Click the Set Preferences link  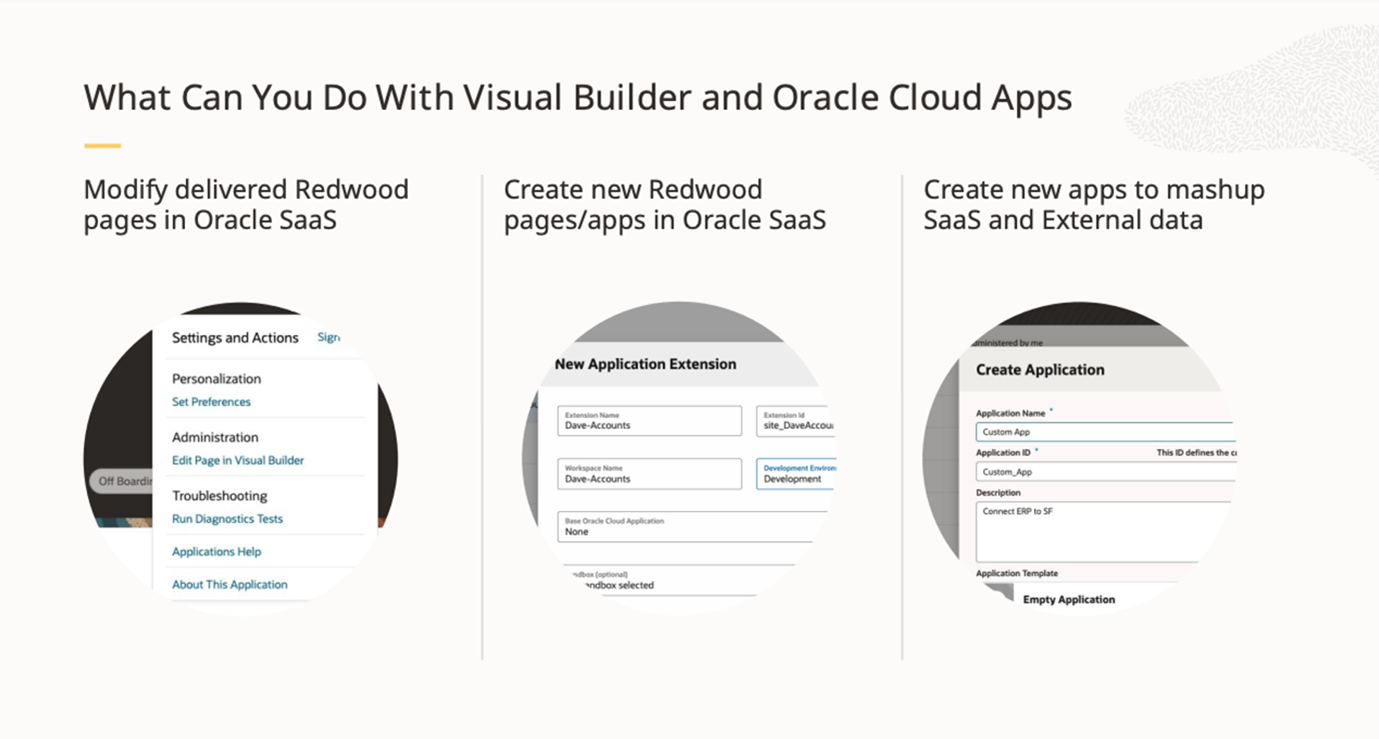click(211, 402)
